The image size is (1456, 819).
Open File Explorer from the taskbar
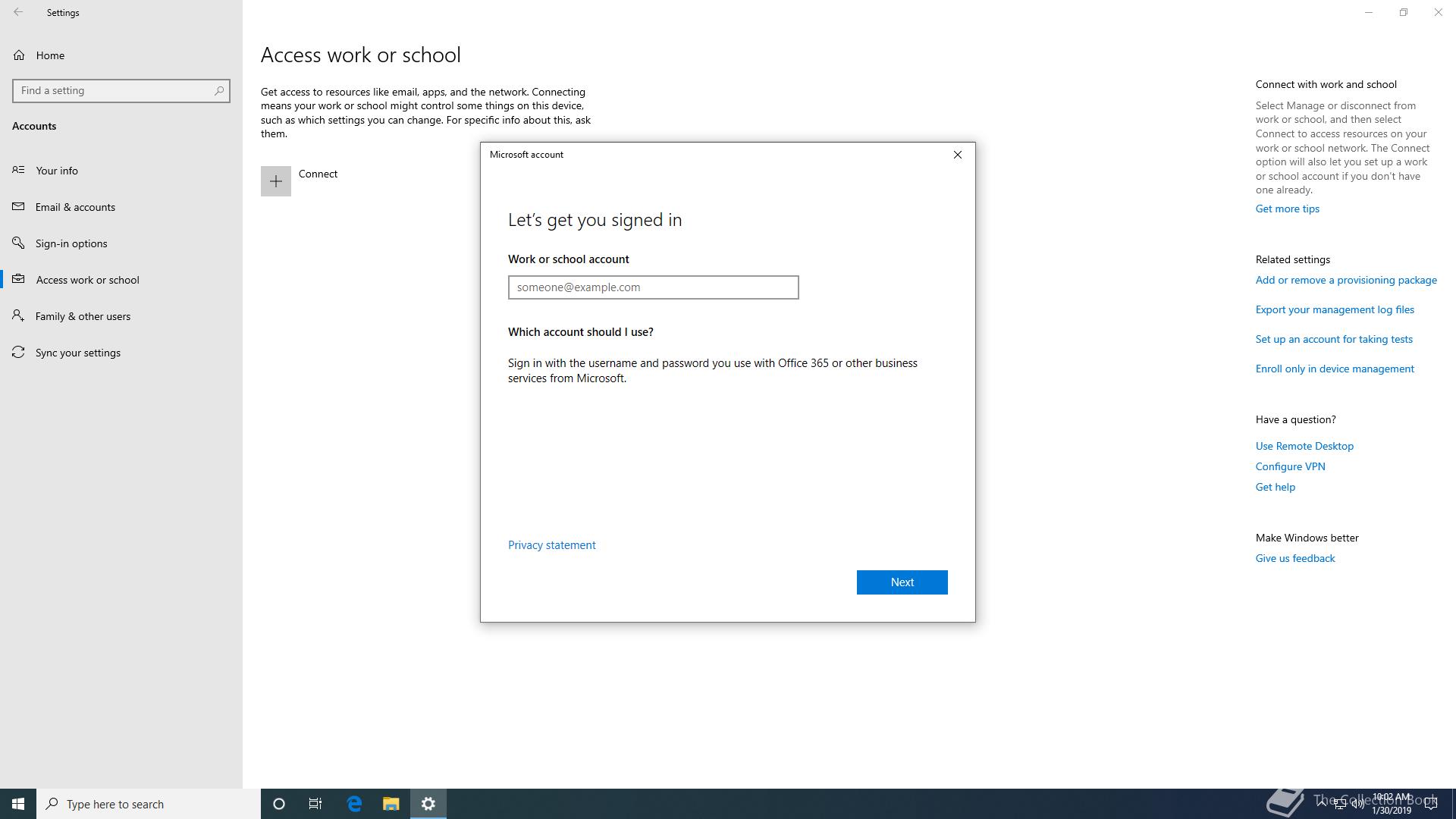click(391, 804)
